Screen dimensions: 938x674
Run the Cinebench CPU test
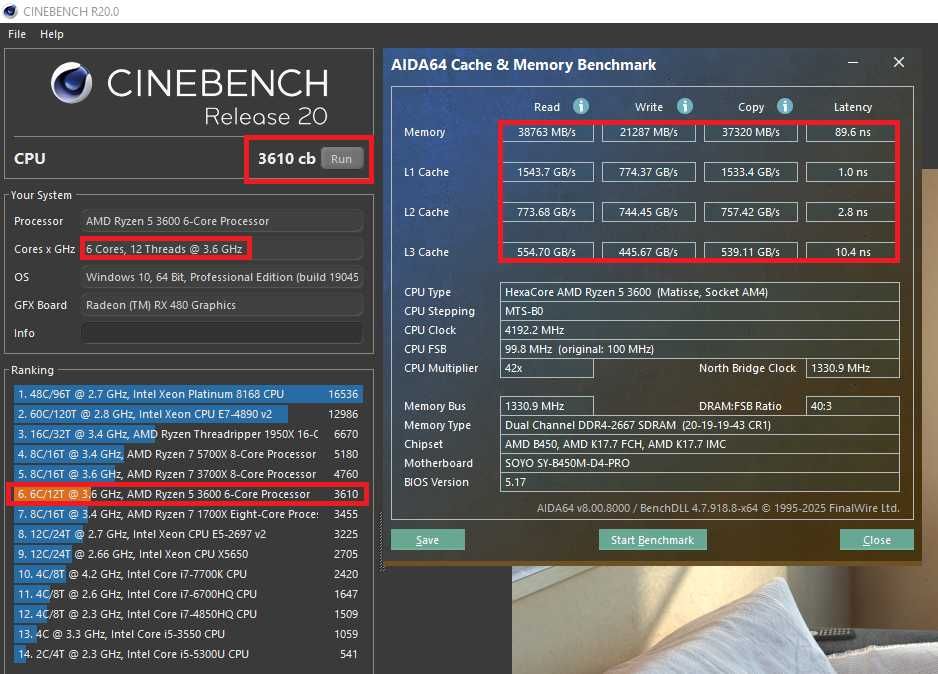coord(342,158)
